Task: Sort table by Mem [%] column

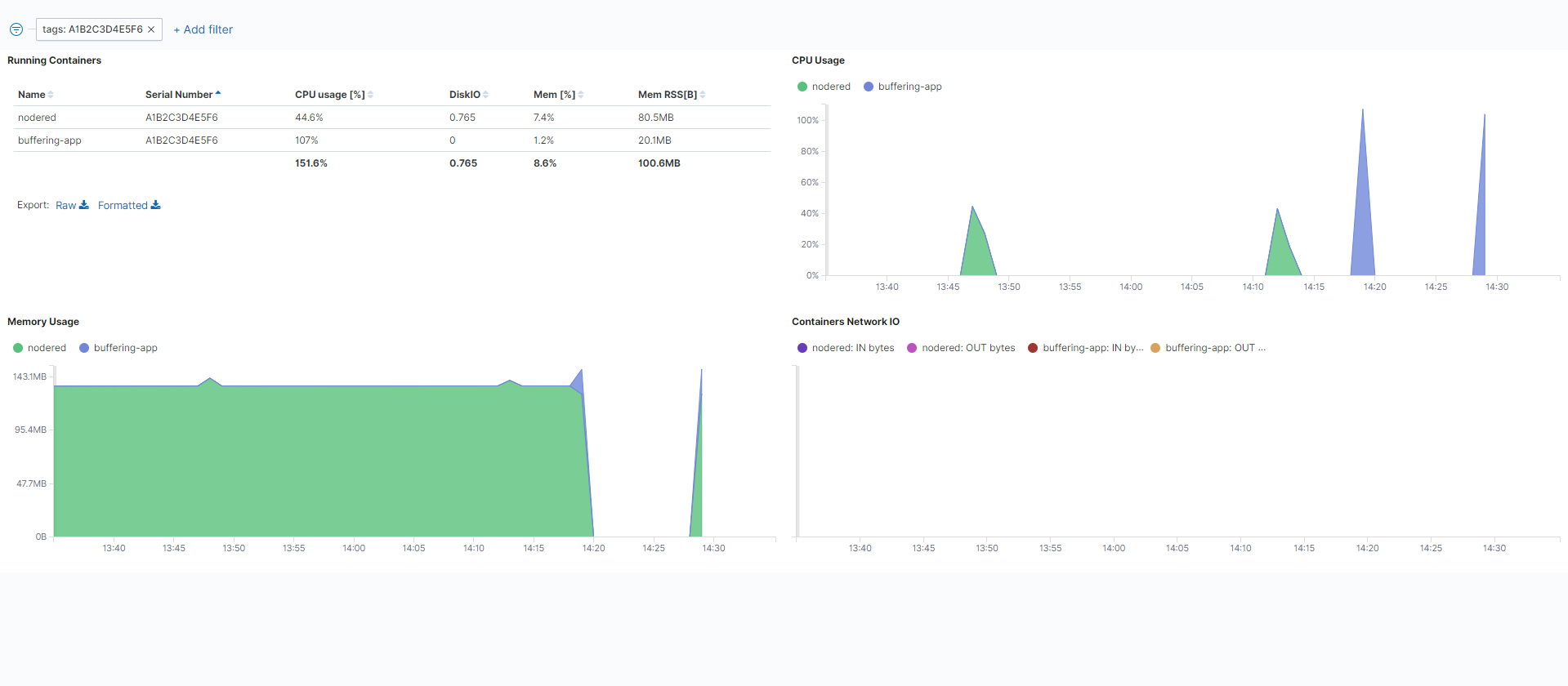Action: [x=559, y=95]
